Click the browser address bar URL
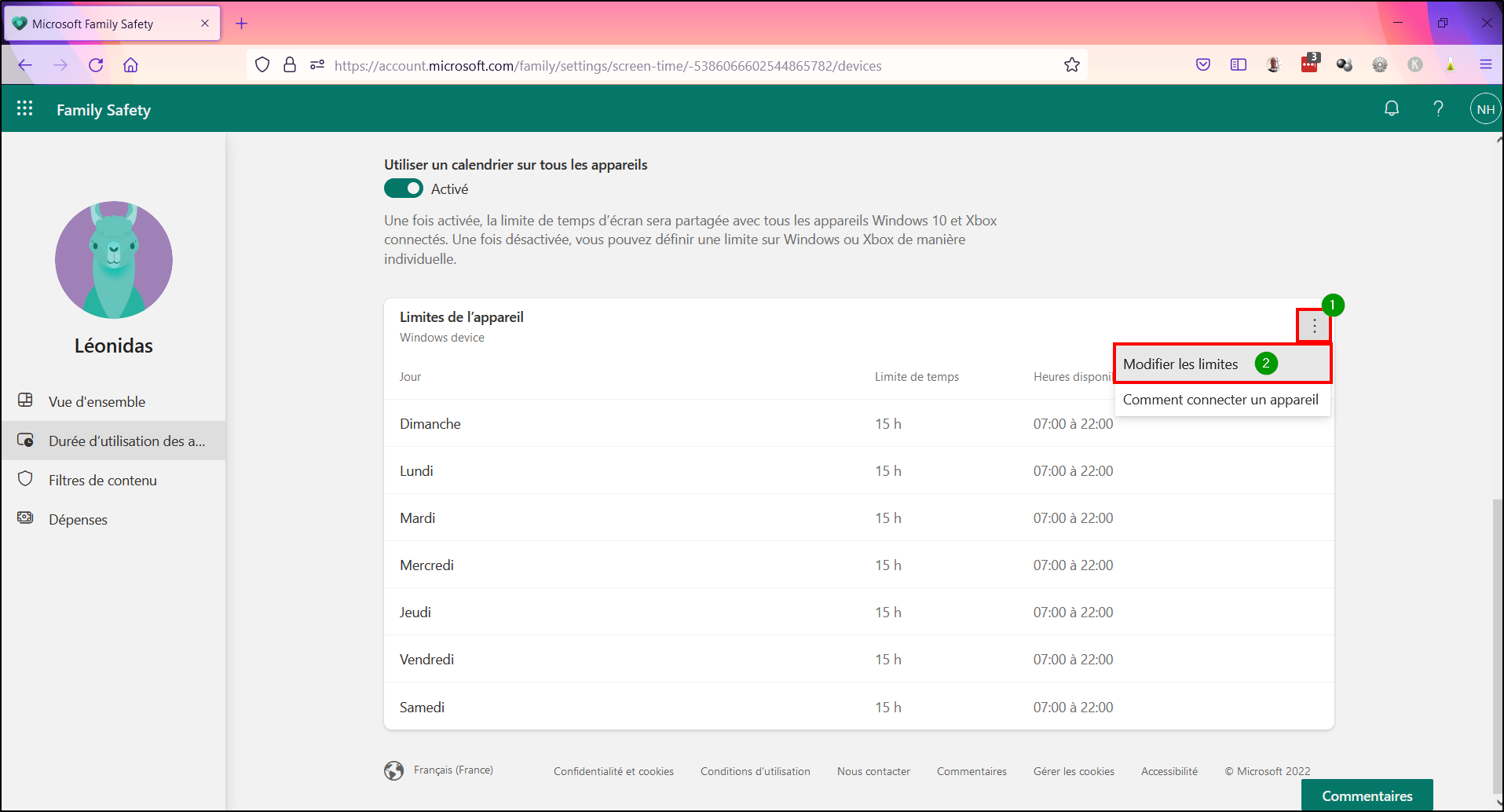Viewport: 1504px width, 812px height. coord(608,66)
